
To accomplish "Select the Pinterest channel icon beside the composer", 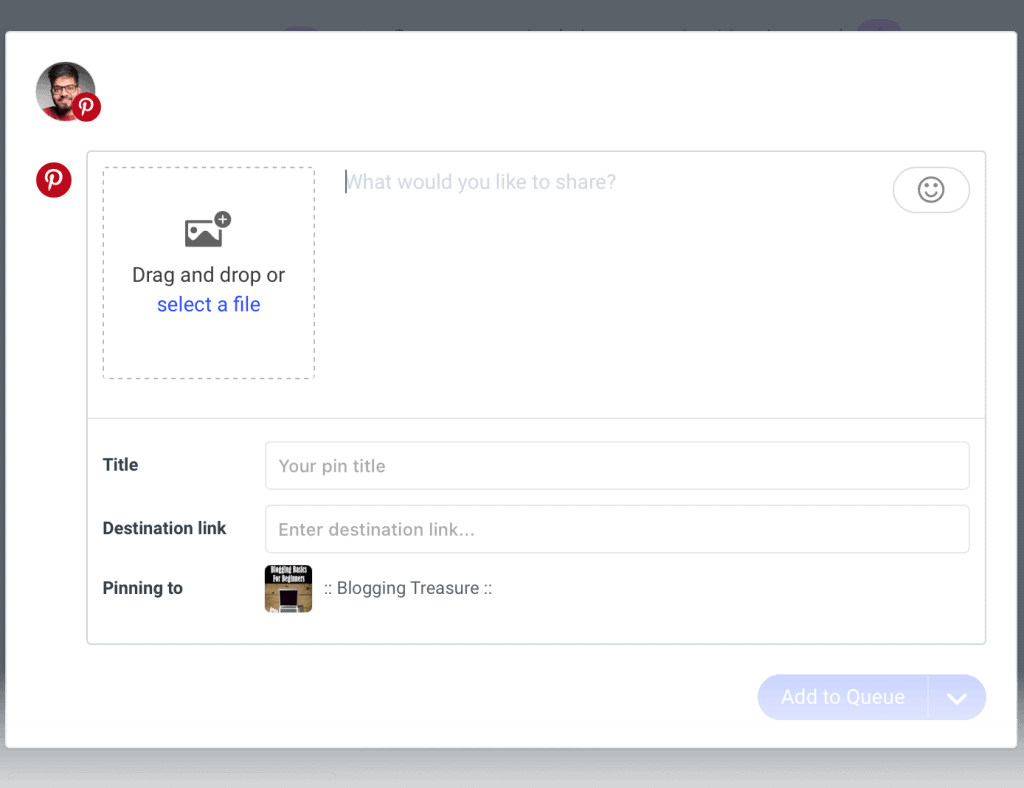I will [53, 180].
